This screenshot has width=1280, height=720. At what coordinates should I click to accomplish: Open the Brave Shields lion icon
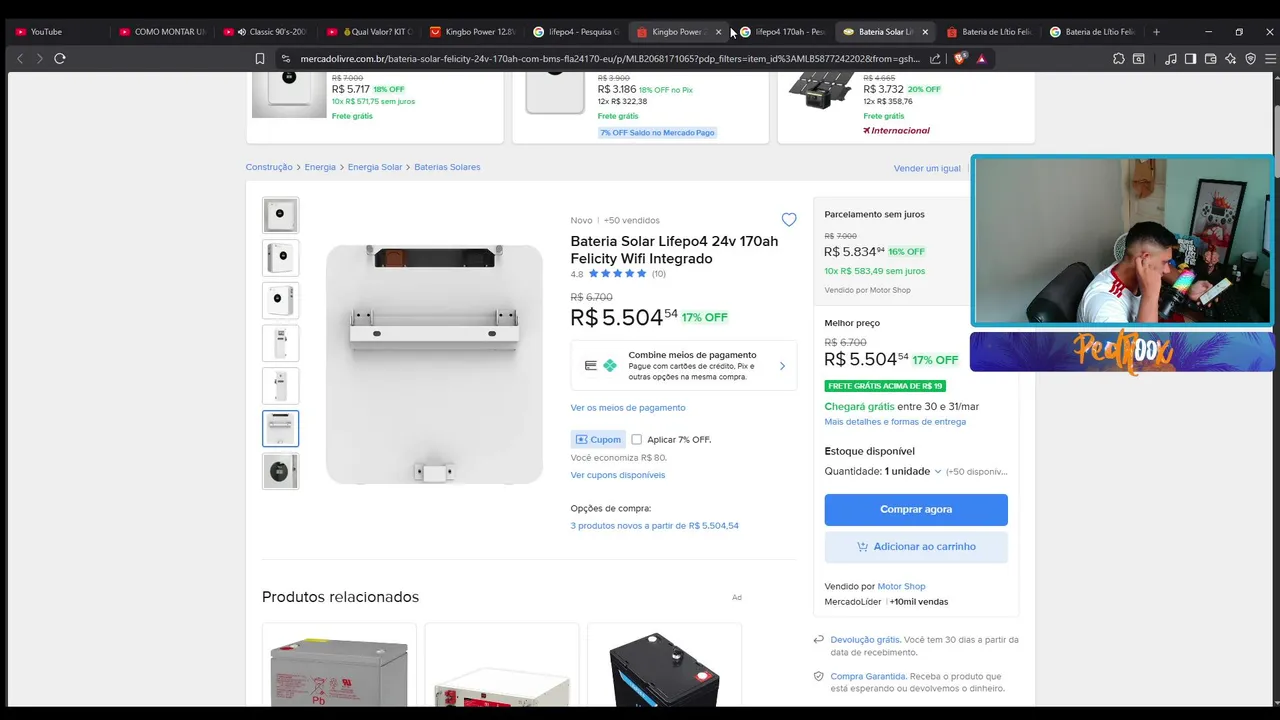click(961, 59)
